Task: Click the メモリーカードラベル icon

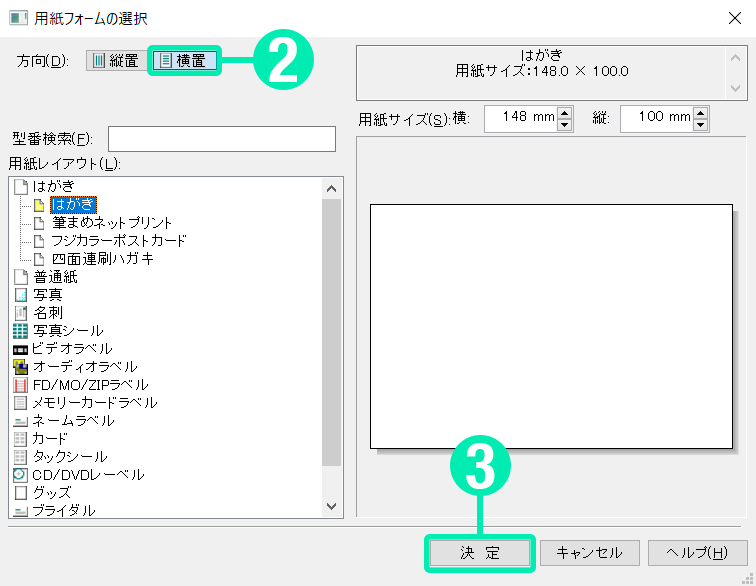Action: tap(21, 403)
